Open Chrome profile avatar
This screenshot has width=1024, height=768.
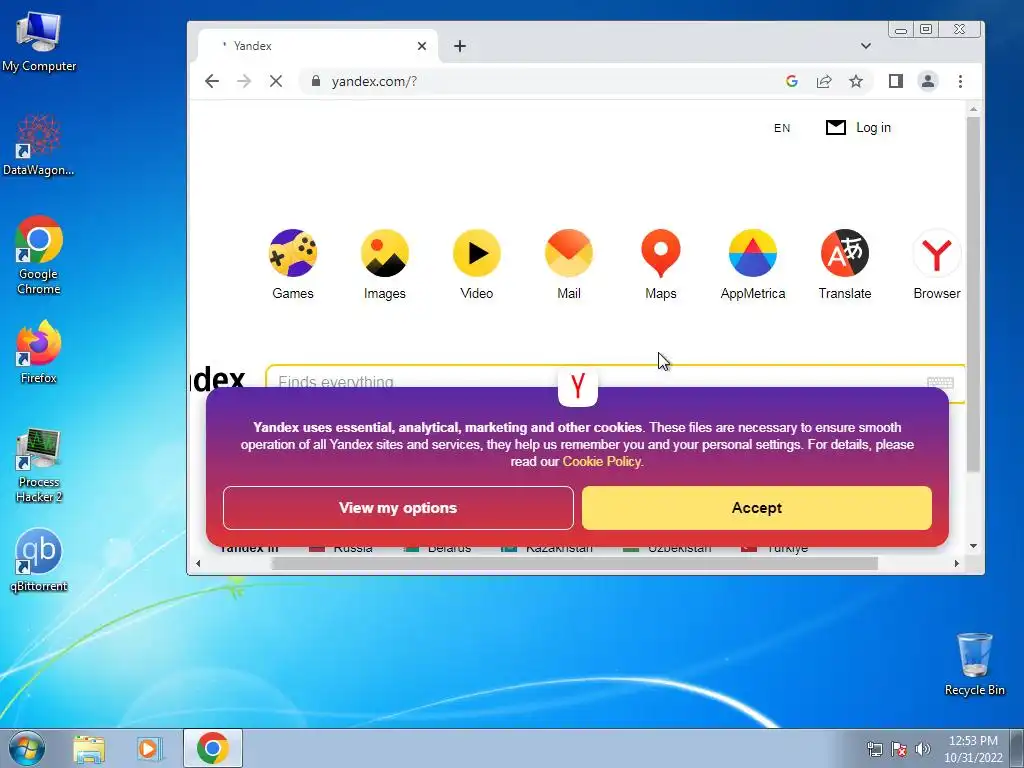coord(927,81)
